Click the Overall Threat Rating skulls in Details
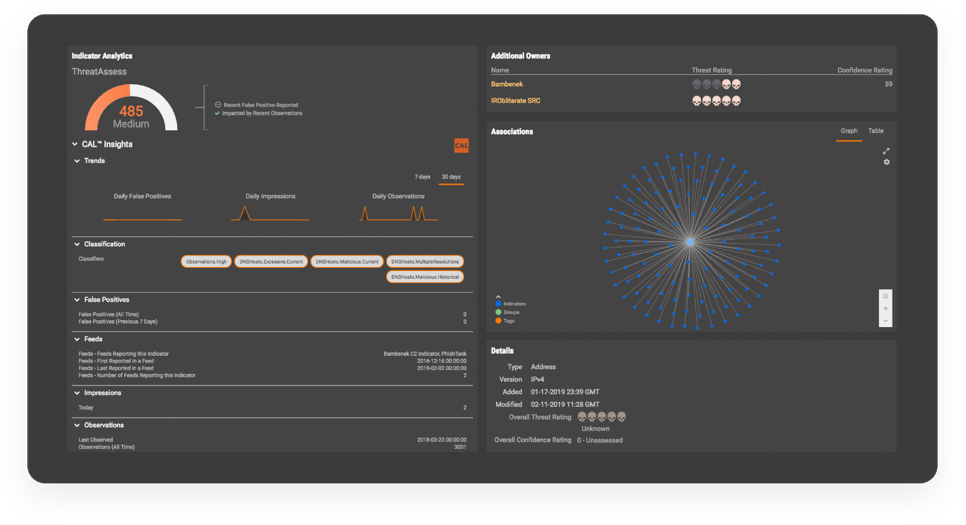This screenshot has width=966, height=525. point(601,417)
